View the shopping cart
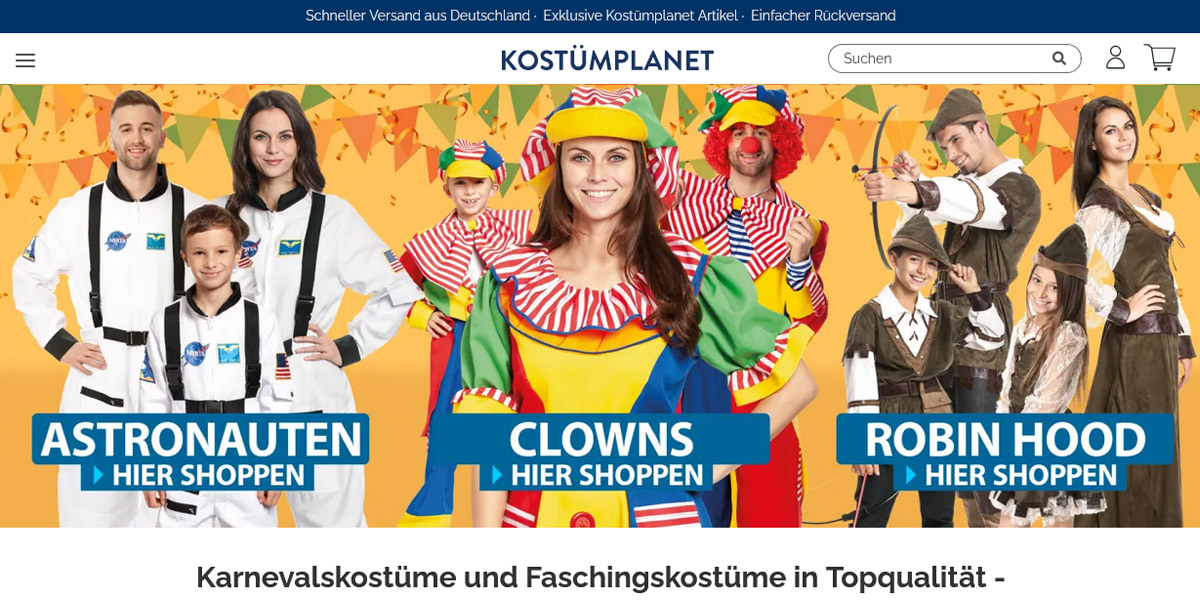Viewport: 1200px width, 600px height. pos(1160,58)
